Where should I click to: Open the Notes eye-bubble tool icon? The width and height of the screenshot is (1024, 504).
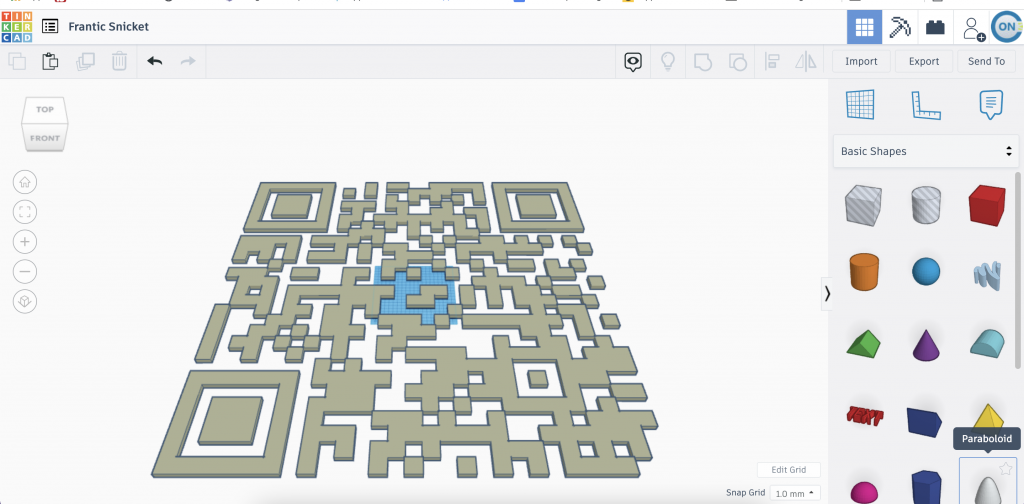click(633, 61)
